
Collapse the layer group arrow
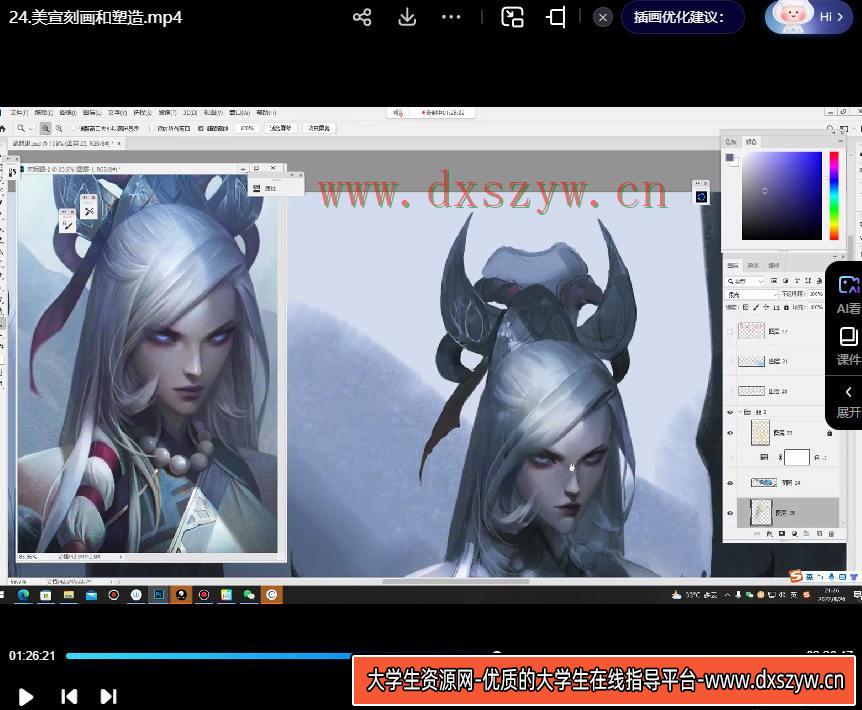(740, 412)
